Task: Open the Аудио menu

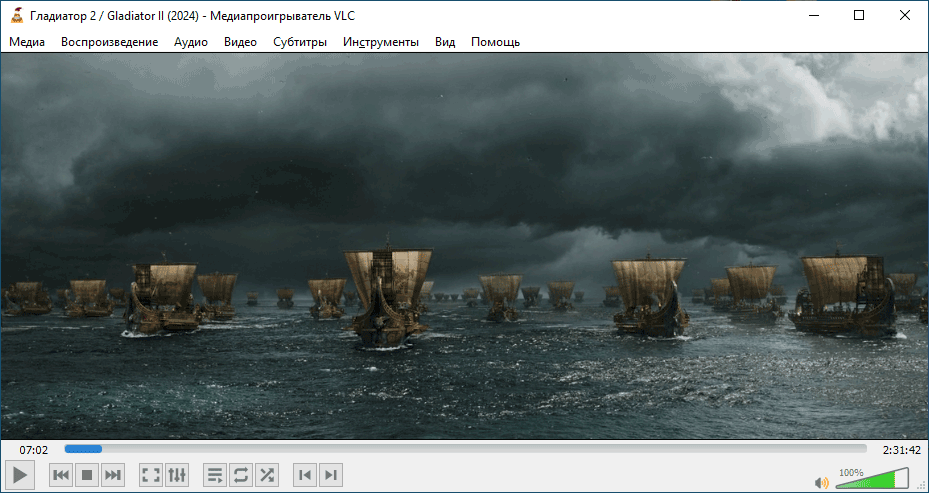Action: point(191,42)
